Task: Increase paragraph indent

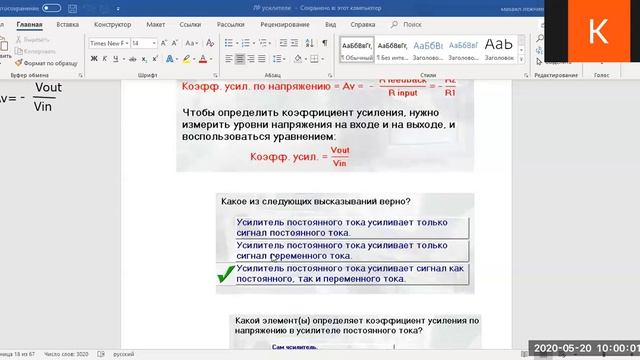Action: tap(294, 43)
